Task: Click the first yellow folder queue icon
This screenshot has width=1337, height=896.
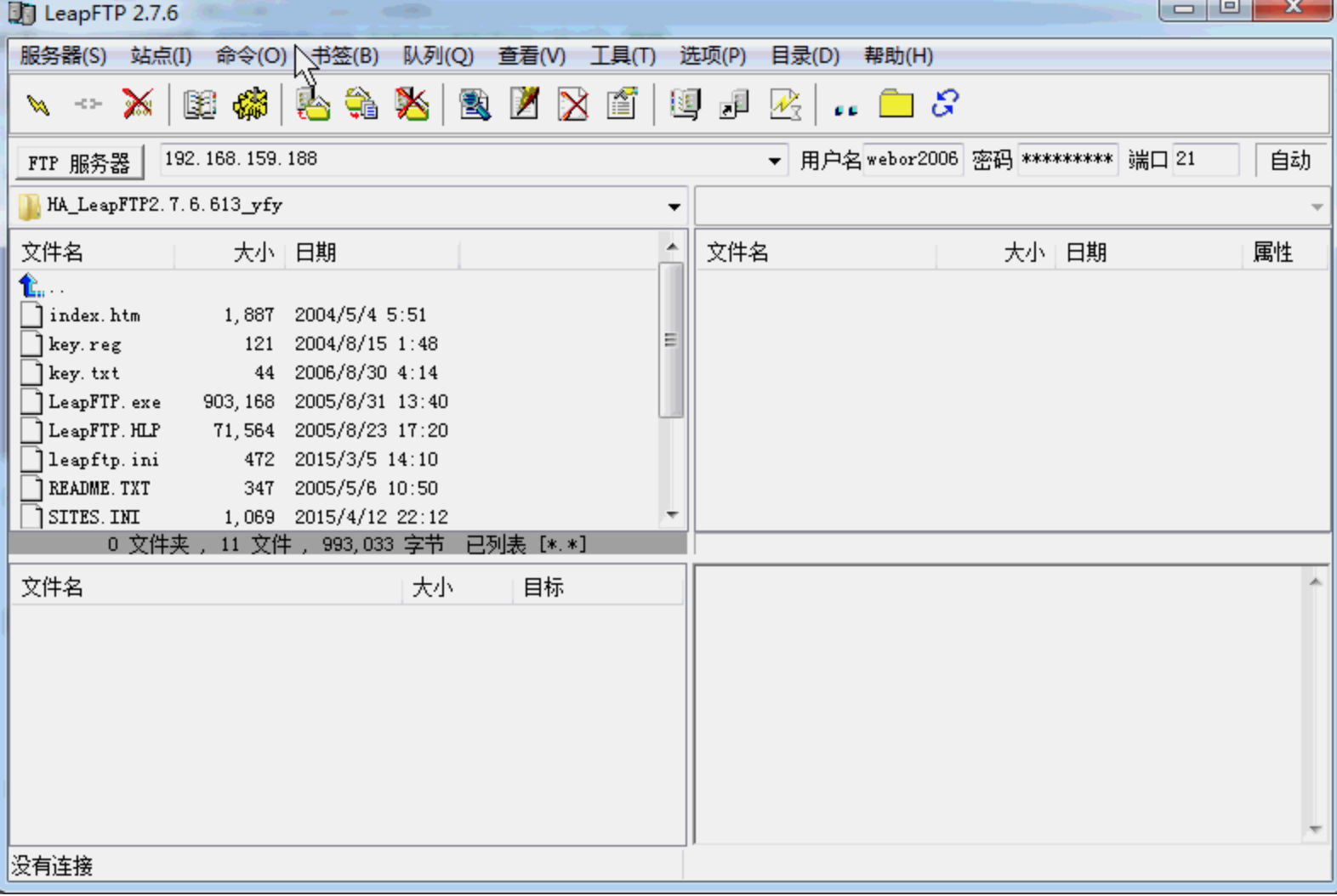Action: [x=313, y=105]
